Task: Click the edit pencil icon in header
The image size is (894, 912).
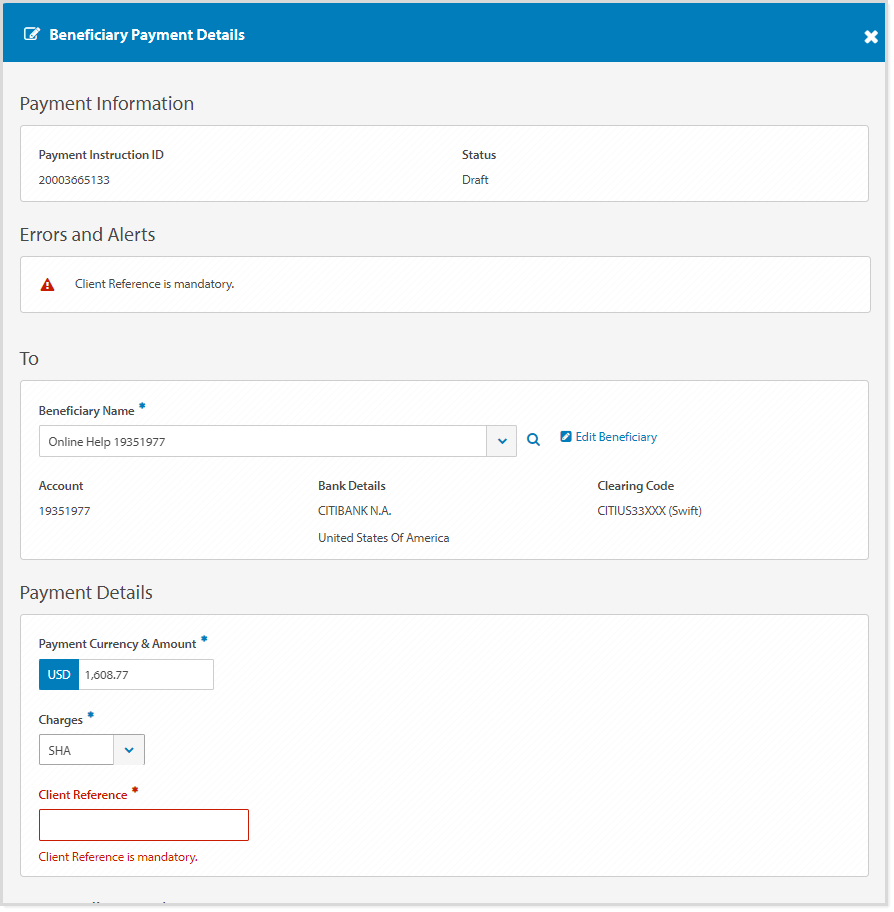Action: [32, 34]
